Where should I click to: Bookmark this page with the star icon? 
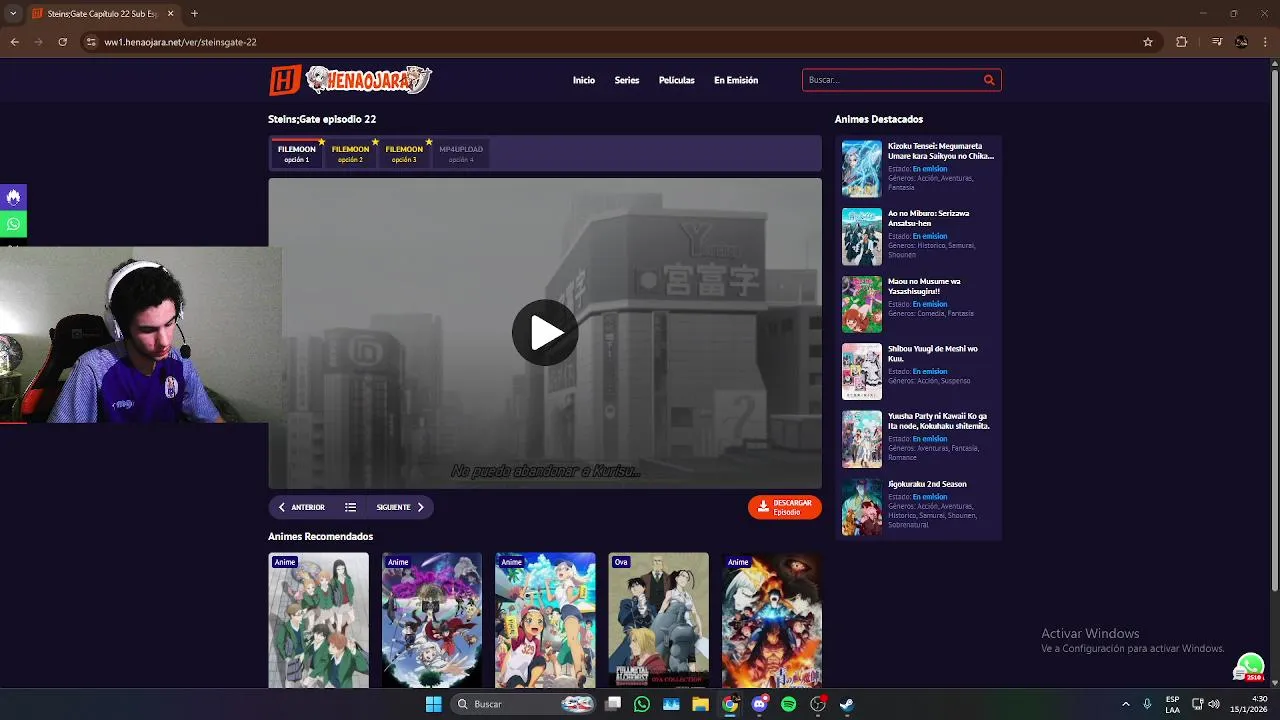click(x=1148, y=42)
